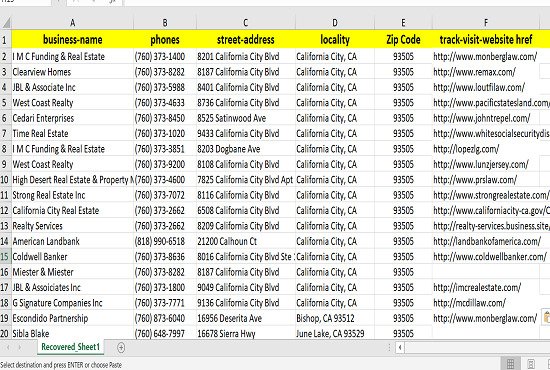
Task: Click the http://lopezlg.com/ cell
Action: tap(486, 149)
